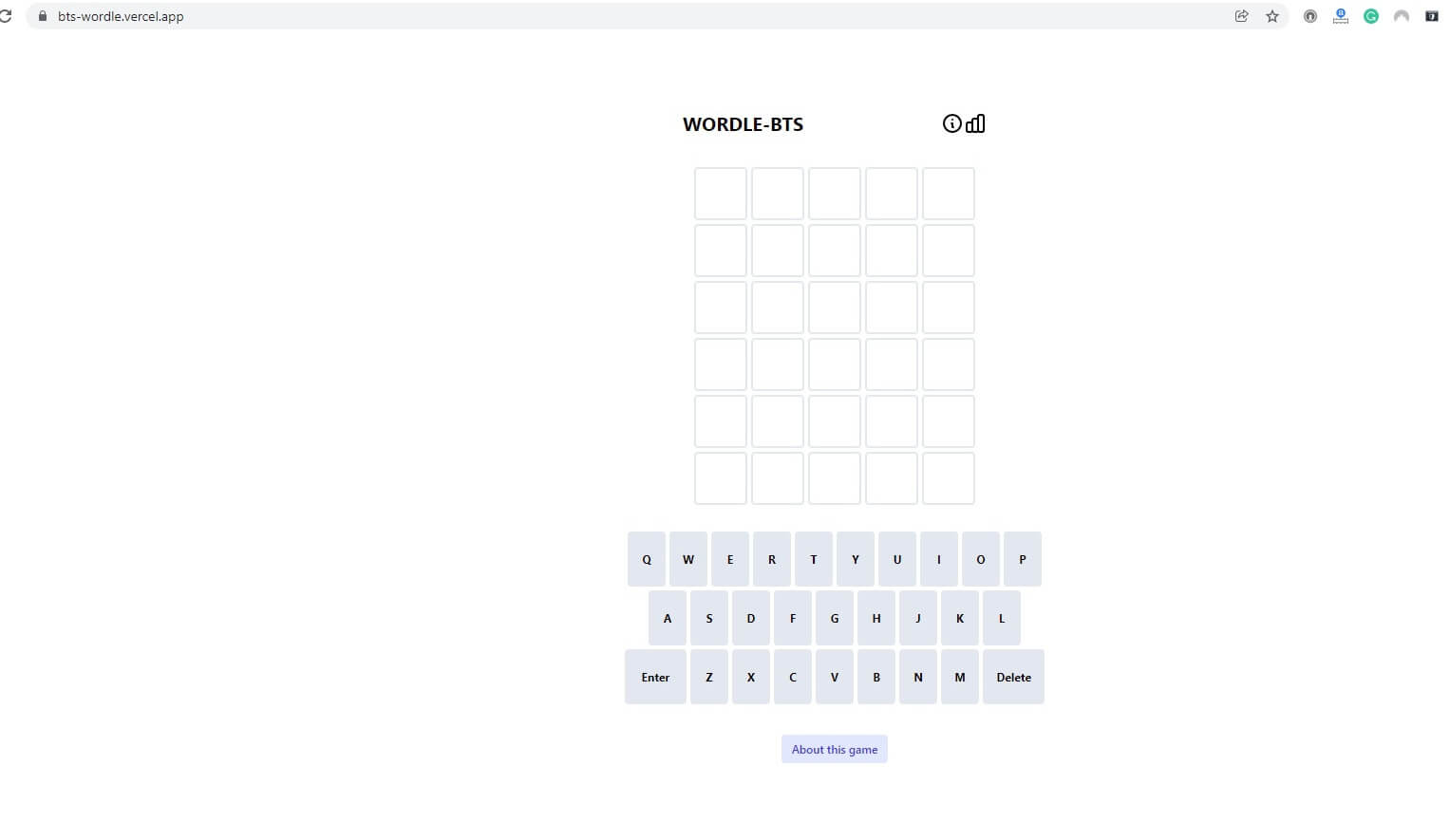This screenshot has width=1450, height=840.
Task: Click the share page icon
Action: 1241,16
